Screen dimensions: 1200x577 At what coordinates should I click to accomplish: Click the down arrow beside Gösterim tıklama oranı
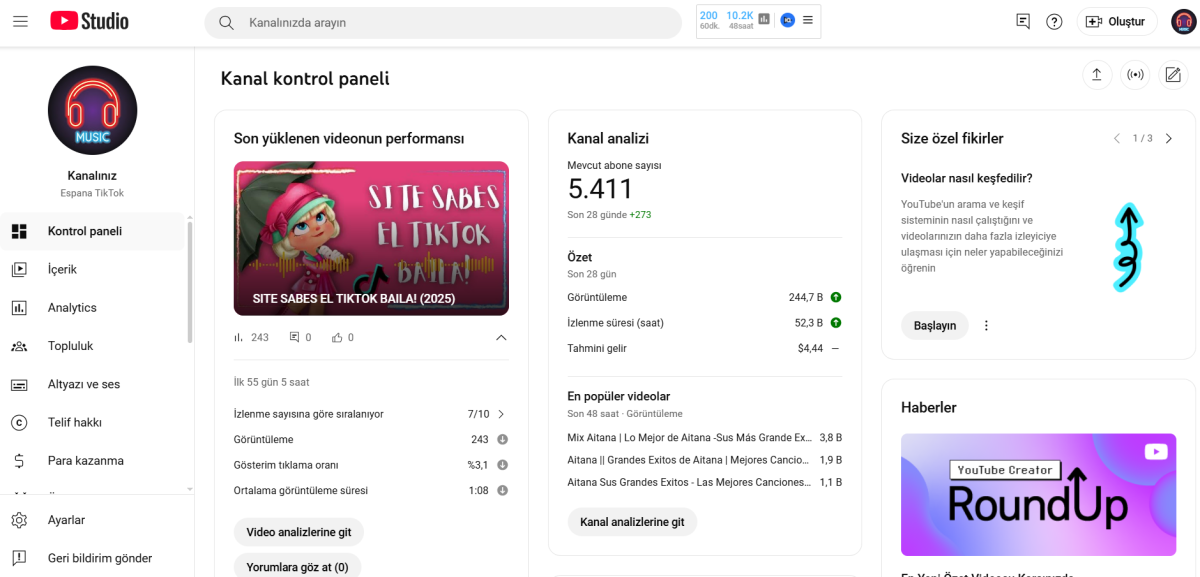pyautogui.click(x=502, y=465)
